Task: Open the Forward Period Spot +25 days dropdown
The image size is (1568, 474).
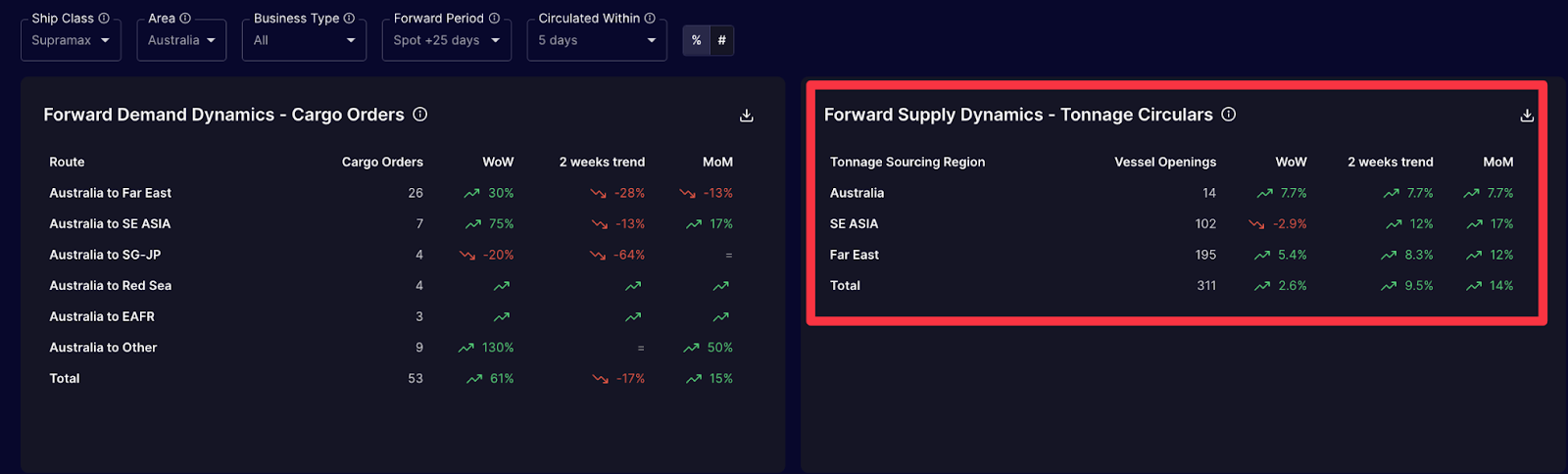Action: (446, 40)
